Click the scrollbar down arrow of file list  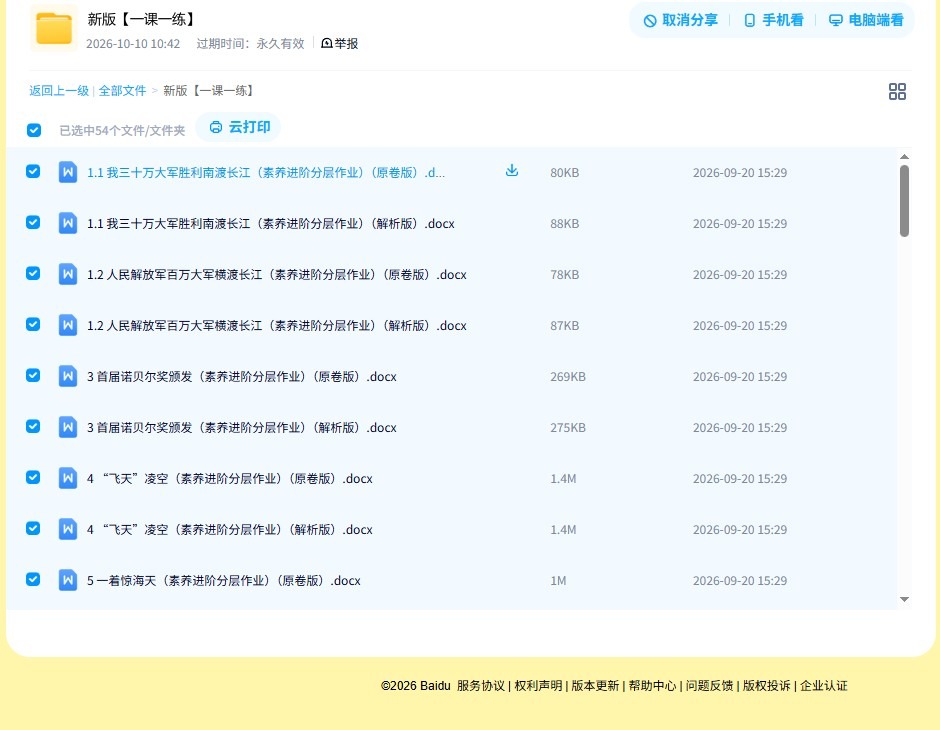click(x=904, y=599)
